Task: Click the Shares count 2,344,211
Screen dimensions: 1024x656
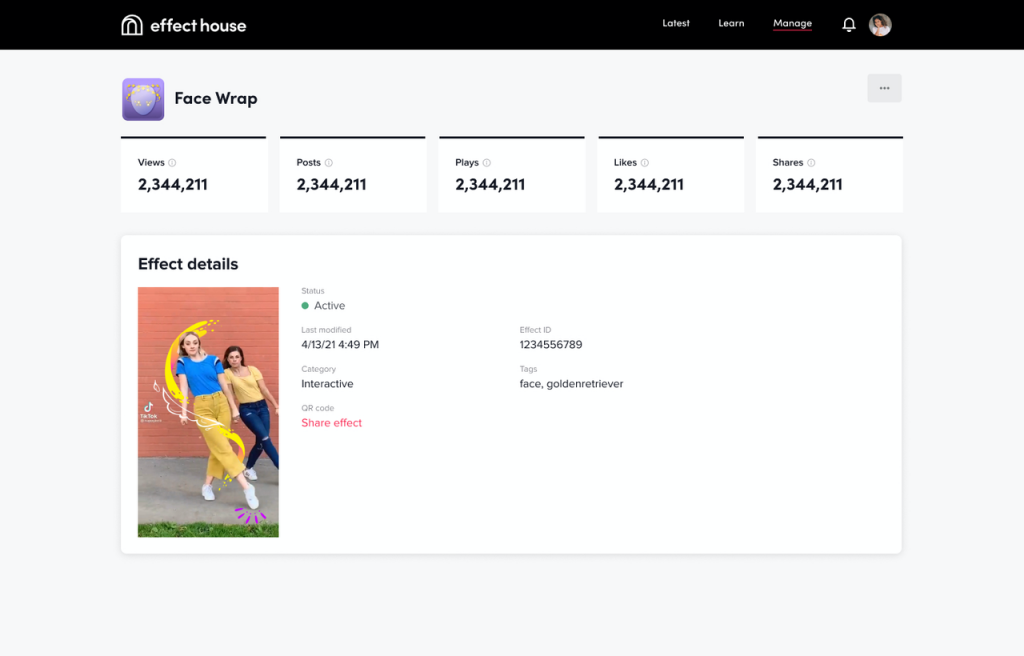Action: 807,185
